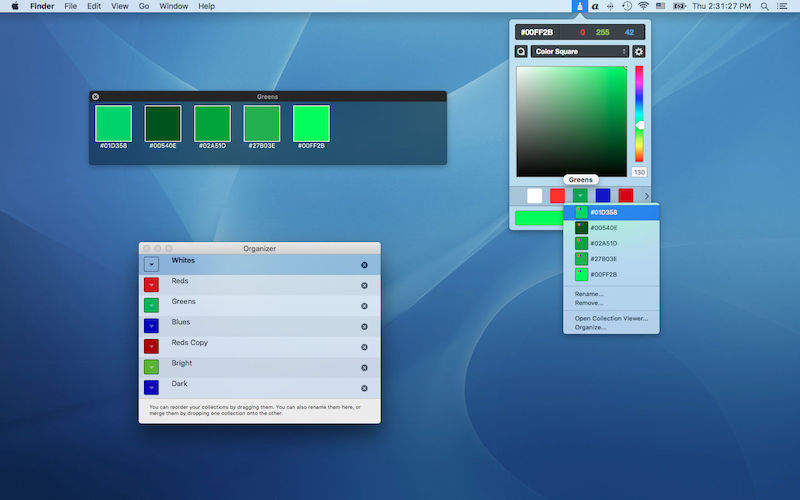This screenshot has width=800, height=500.
Task: Open Spotlight search in the menu bar
Action: 764,6
